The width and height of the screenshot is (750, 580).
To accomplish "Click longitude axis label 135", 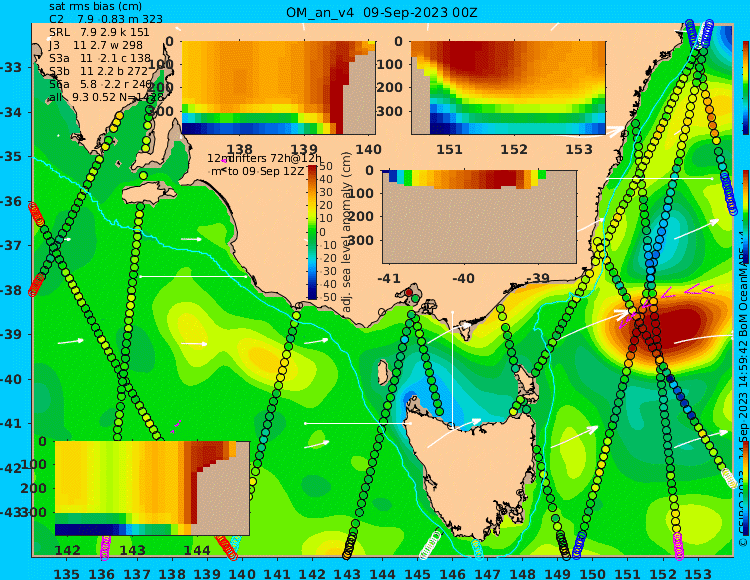I will [67, 573].
